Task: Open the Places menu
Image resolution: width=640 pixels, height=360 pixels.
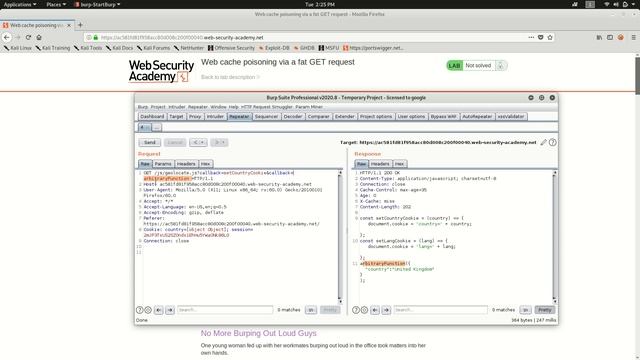Action: coord(56,4)
